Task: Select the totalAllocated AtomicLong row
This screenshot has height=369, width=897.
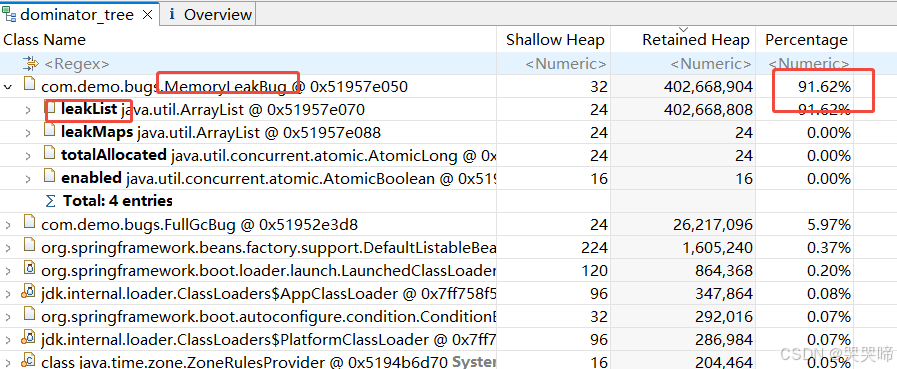Action: click(x=279, y=155)
